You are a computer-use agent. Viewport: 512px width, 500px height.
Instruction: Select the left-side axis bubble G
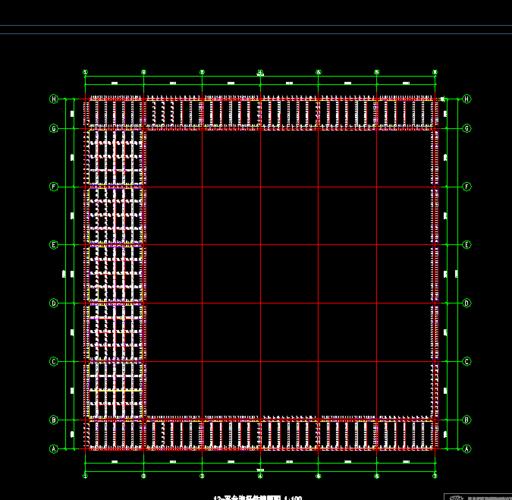click(x=54, y=128)
